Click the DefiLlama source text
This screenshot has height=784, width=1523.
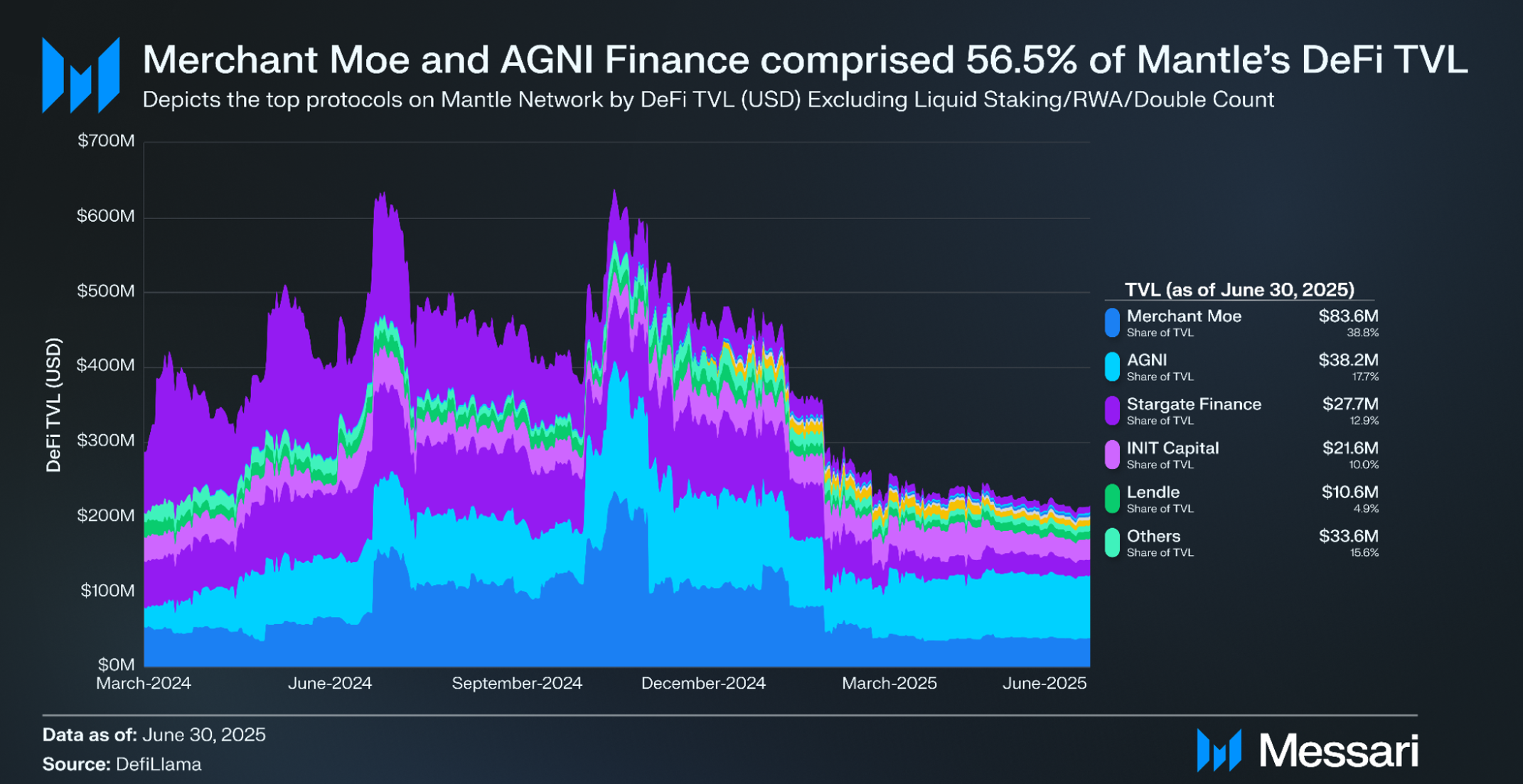[x=159, y=764]
